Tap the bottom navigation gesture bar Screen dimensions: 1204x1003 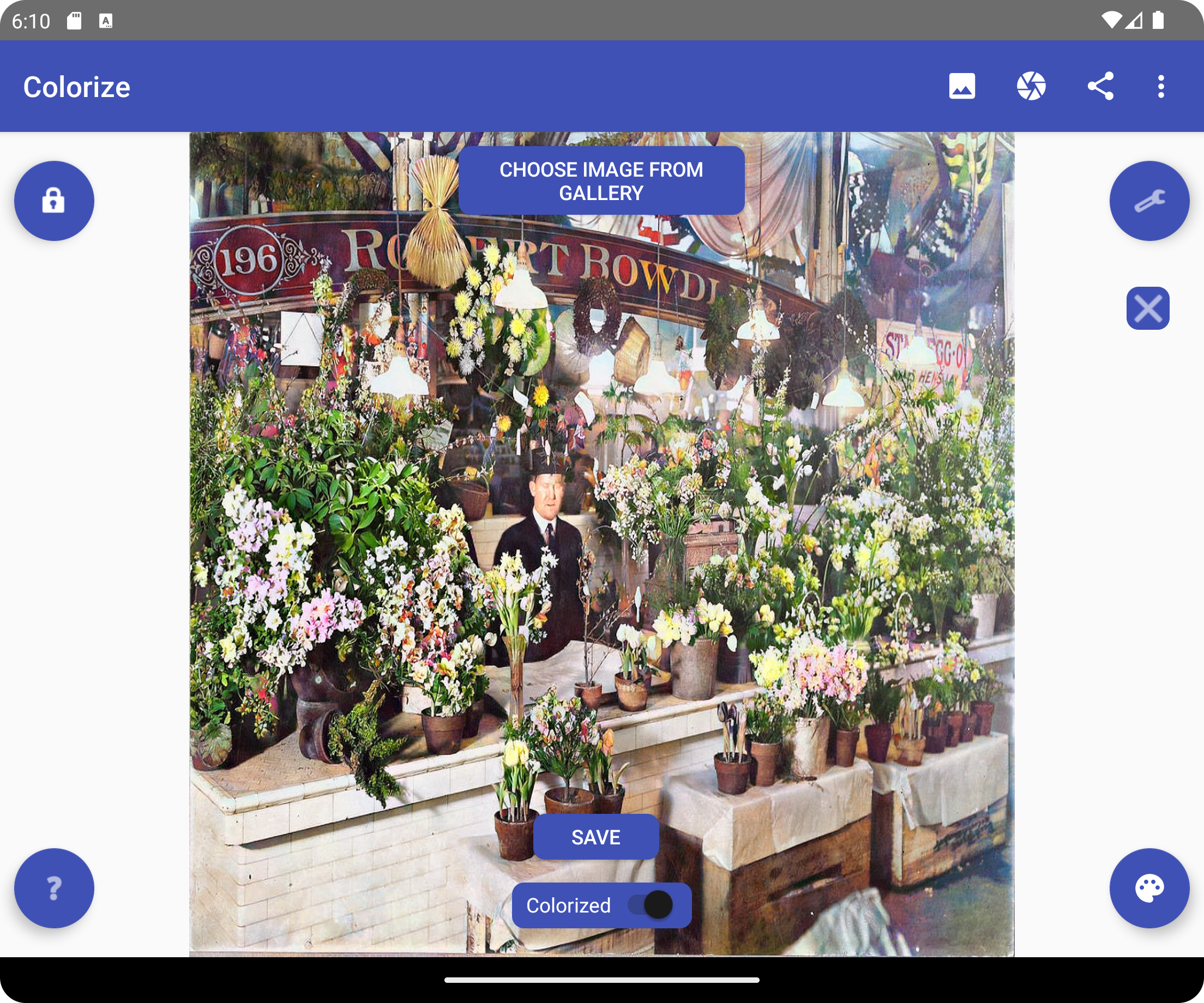[601, 980]
